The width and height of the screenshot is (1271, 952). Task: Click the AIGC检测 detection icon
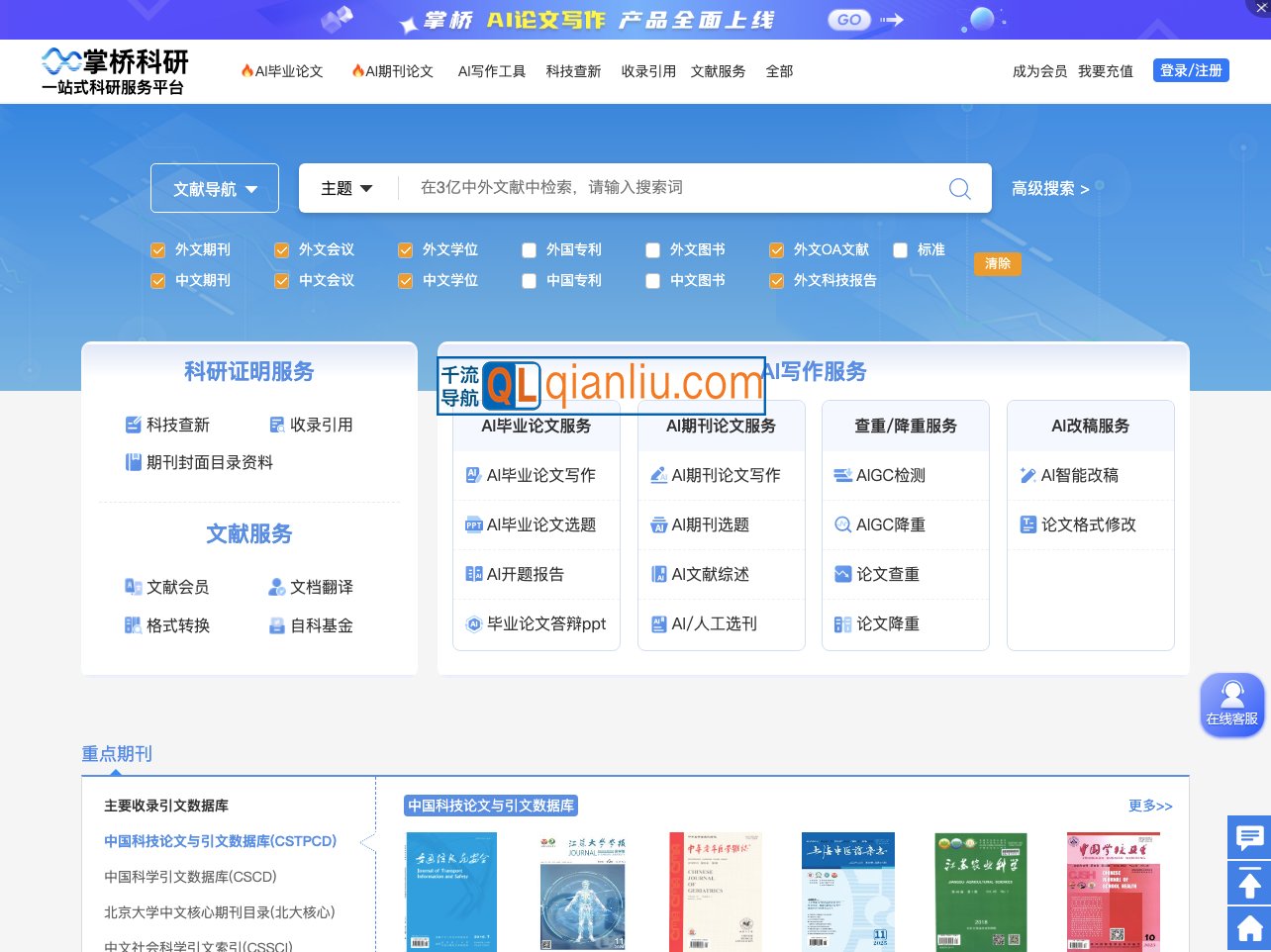tap(842, 475)
